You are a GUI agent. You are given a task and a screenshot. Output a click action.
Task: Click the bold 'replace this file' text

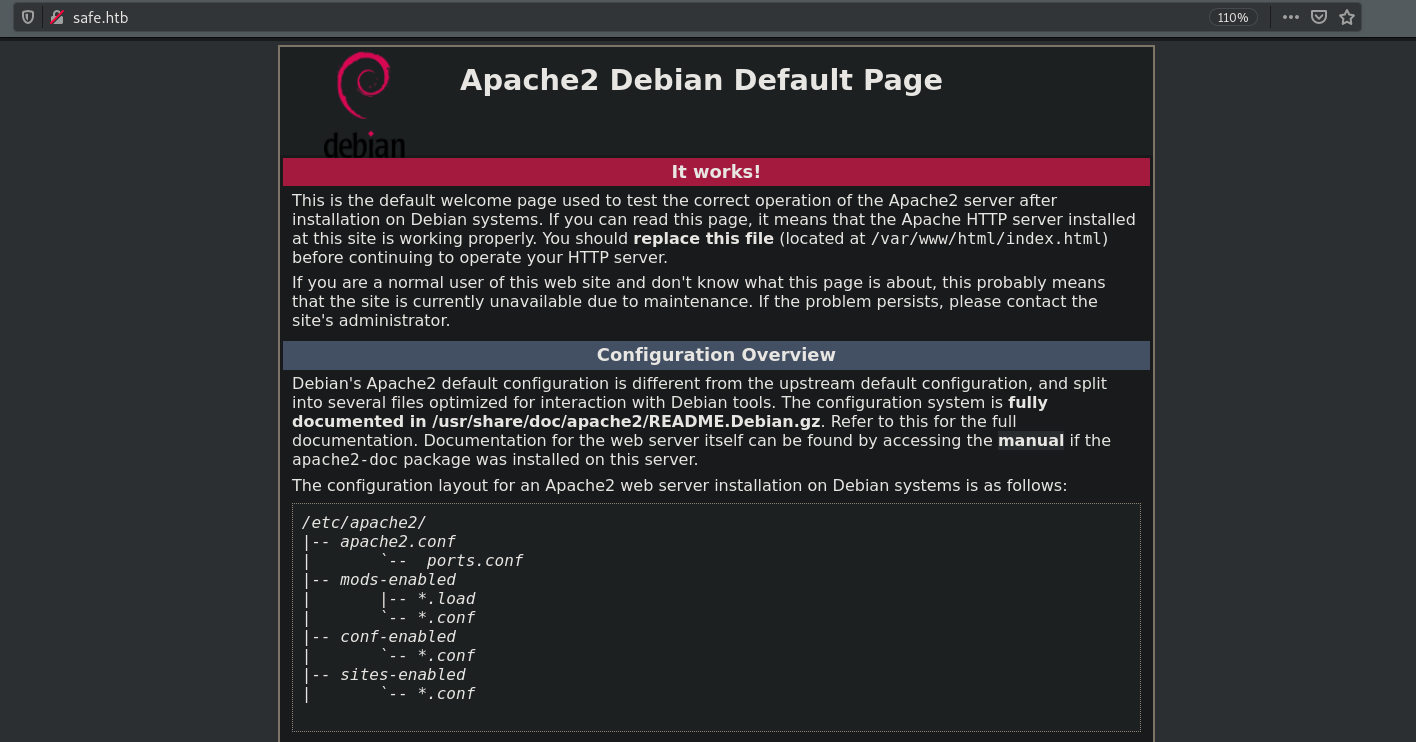pyautogui.click(x=703, y=239)
